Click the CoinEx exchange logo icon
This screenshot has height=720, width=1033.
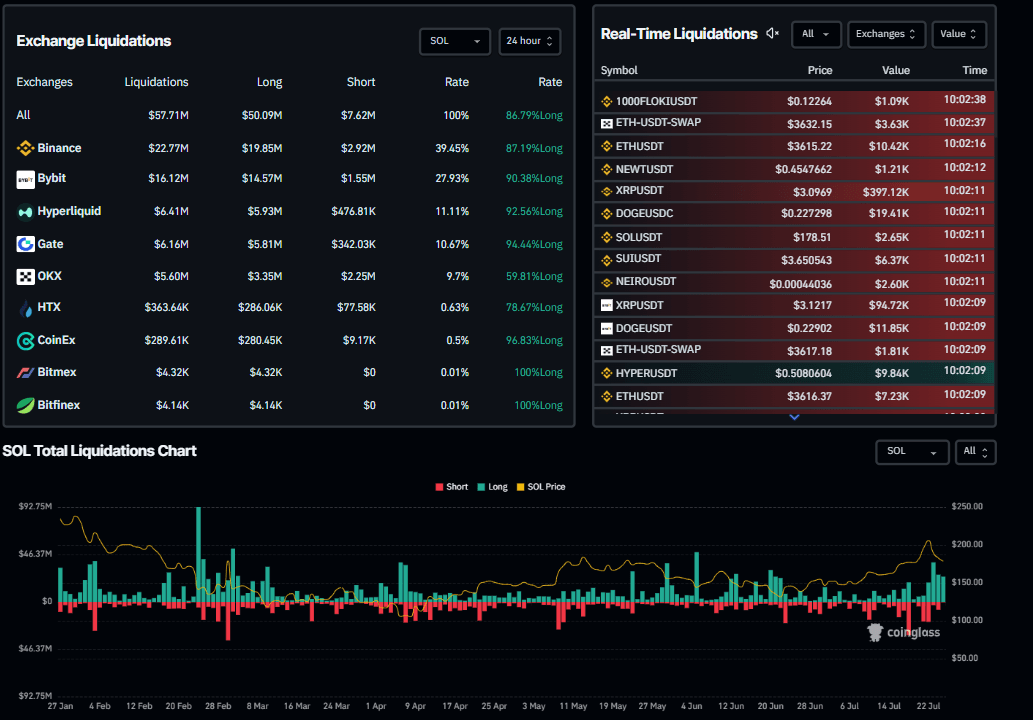pyautogui.click(x=26, y=340)
